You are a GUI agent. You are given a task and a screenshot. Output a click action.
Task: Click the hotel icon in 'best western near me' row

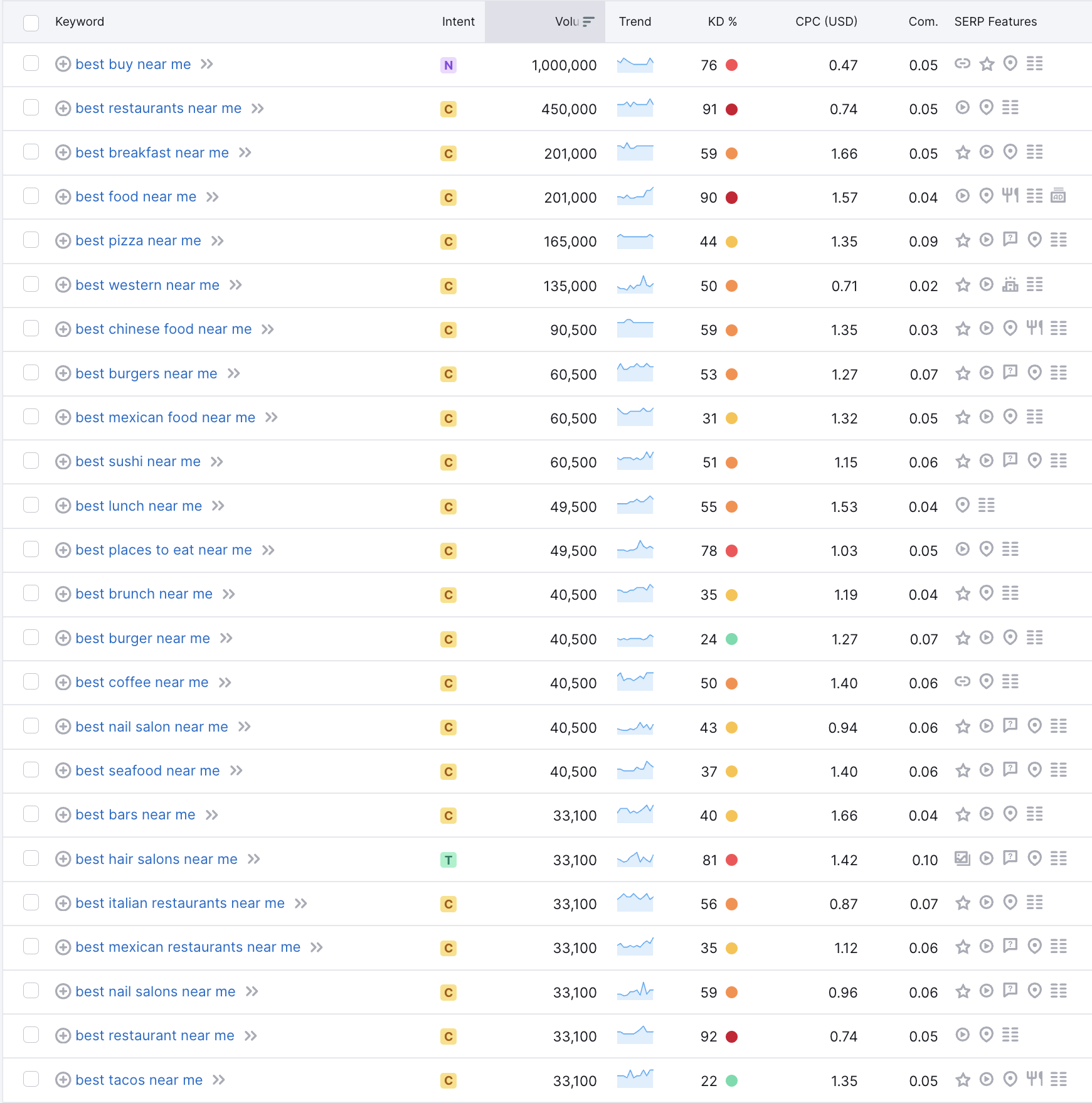1010,285
